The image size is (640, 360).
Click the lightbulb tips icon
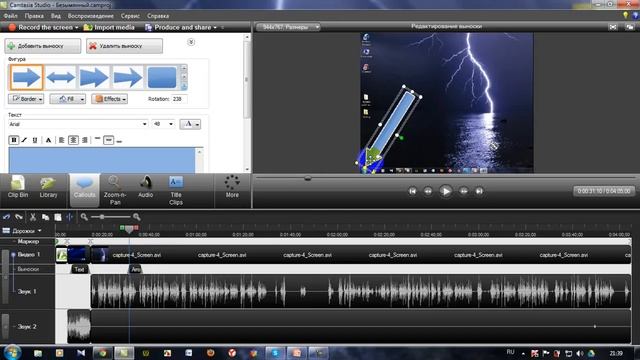click(x=625, y=16)
